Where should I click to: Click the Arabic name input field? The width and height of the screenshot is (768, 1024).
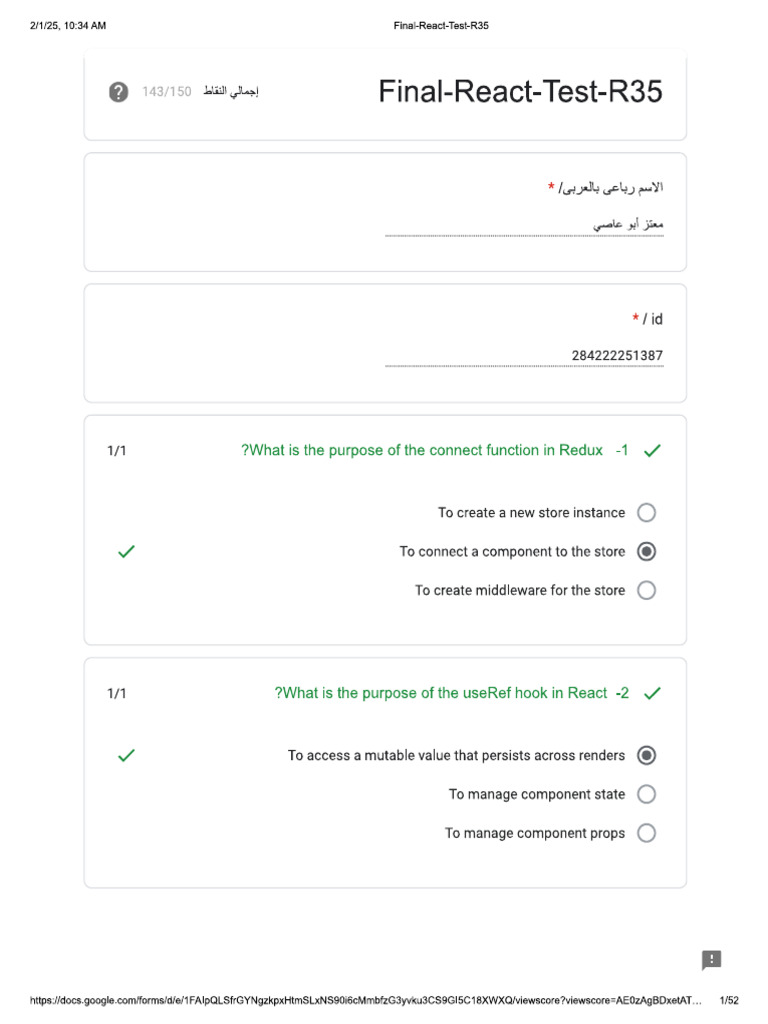[x=524, y=225]
